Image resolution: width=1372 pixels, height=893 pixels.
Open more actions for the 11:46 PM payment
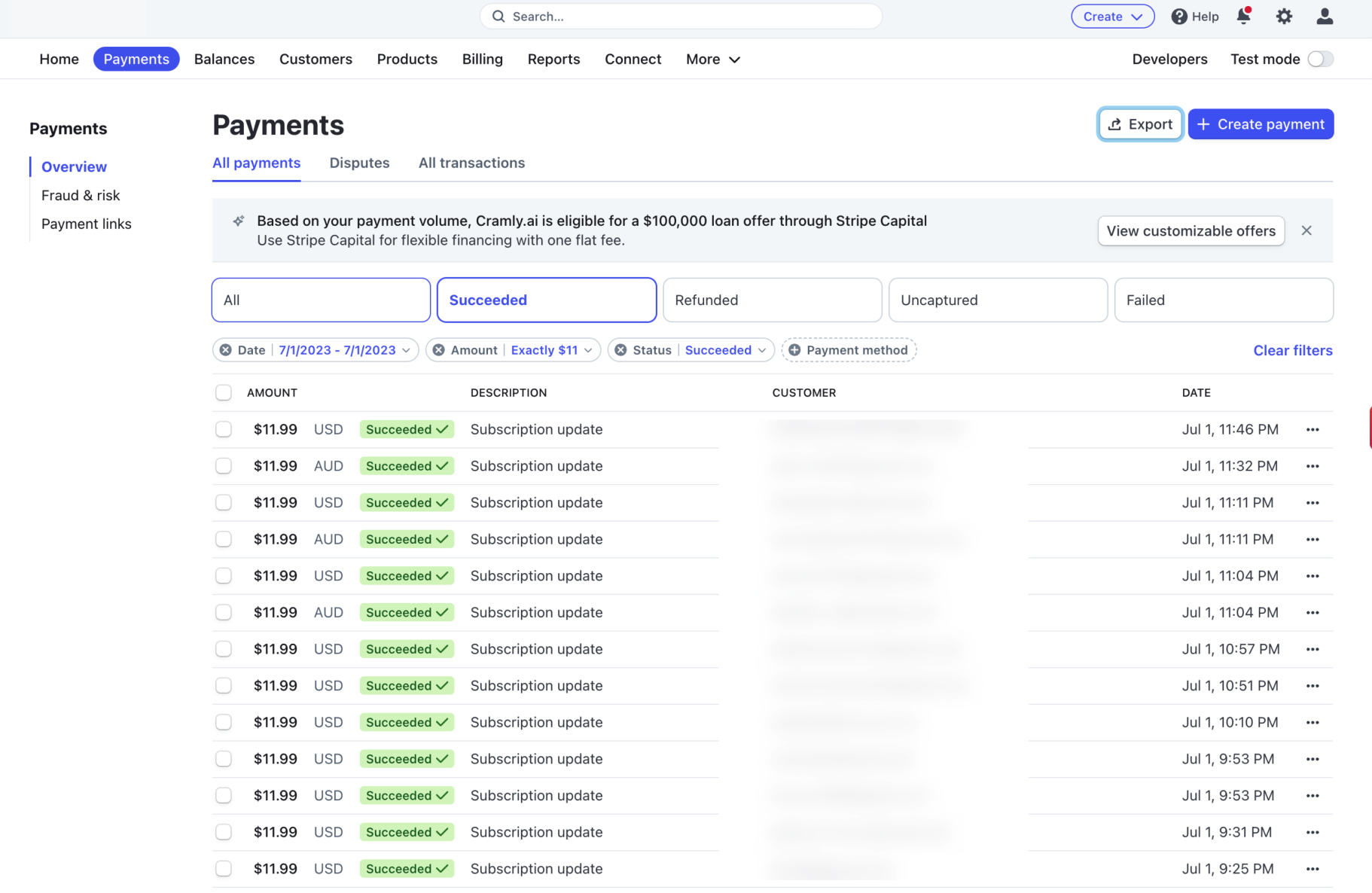click(x=1313, y=429)
